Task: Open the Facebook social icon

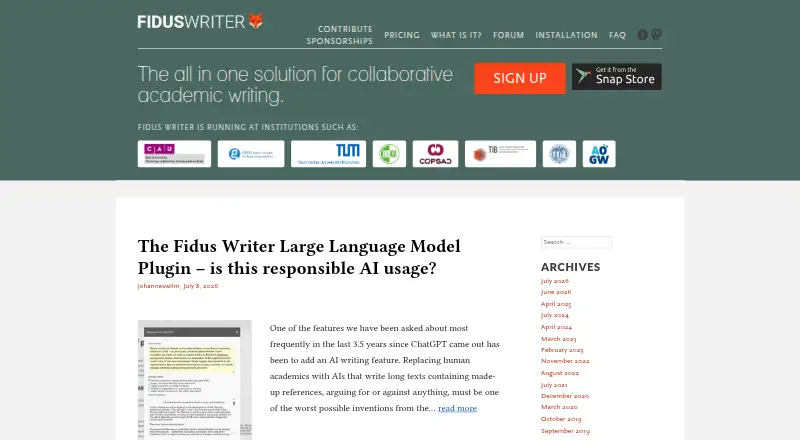Action: pyautogui.click(x=642, y=35)
